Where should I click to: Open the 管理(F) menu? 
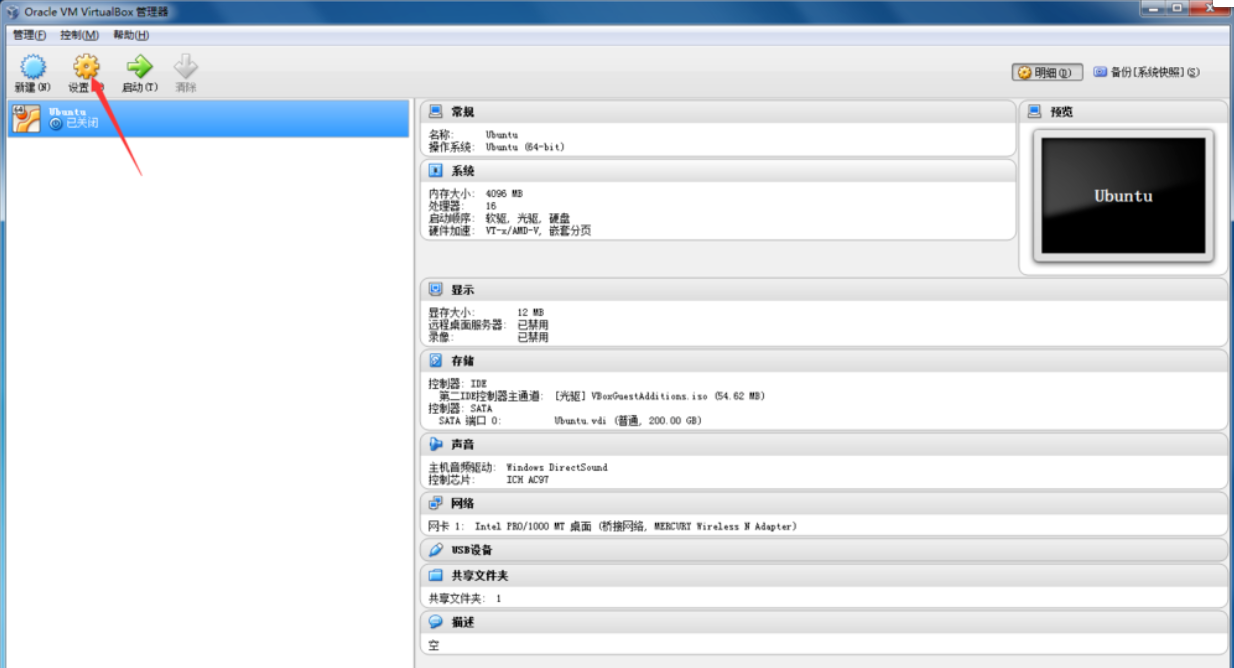coord(30,35)
